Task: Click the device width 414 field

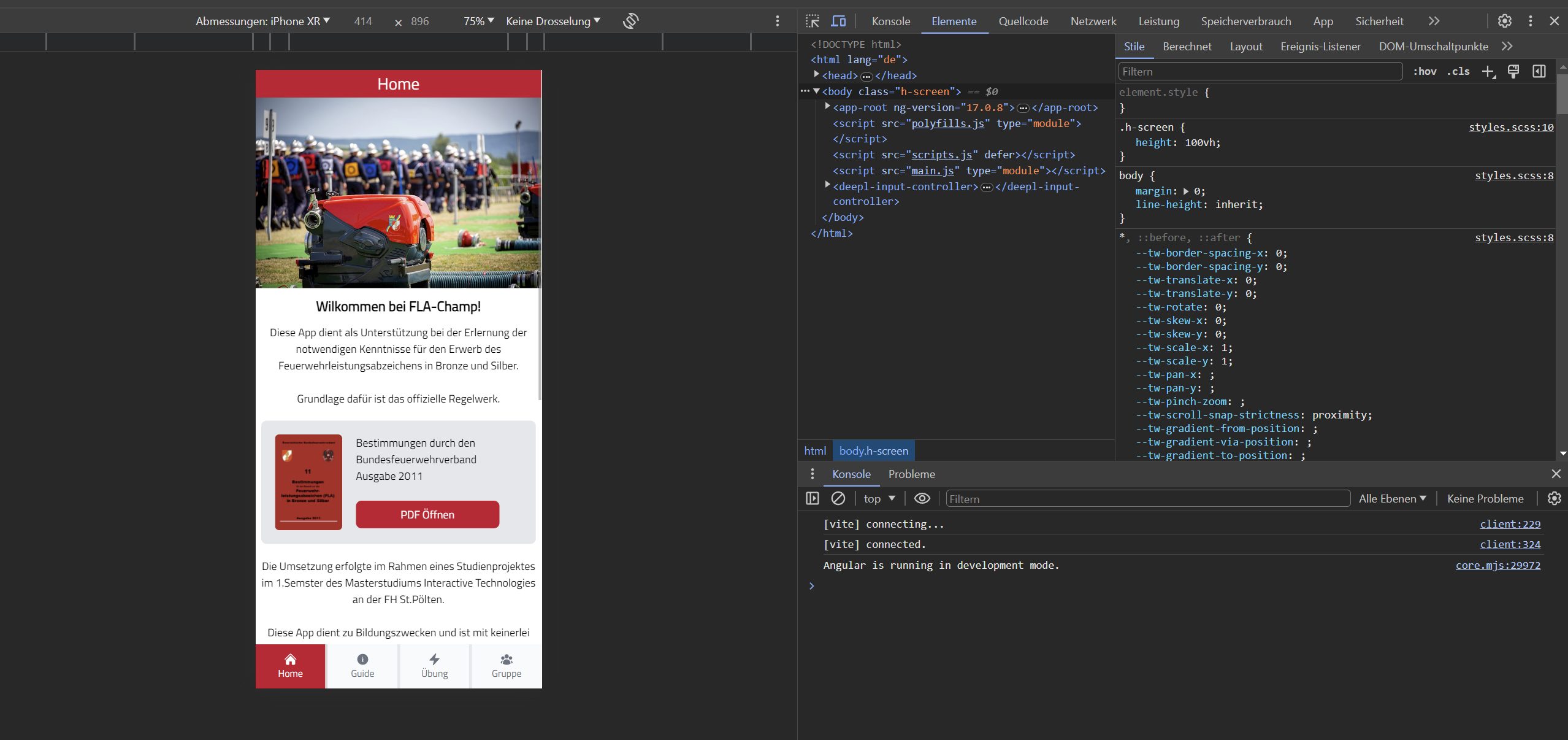Action: [x=362, y=21]
